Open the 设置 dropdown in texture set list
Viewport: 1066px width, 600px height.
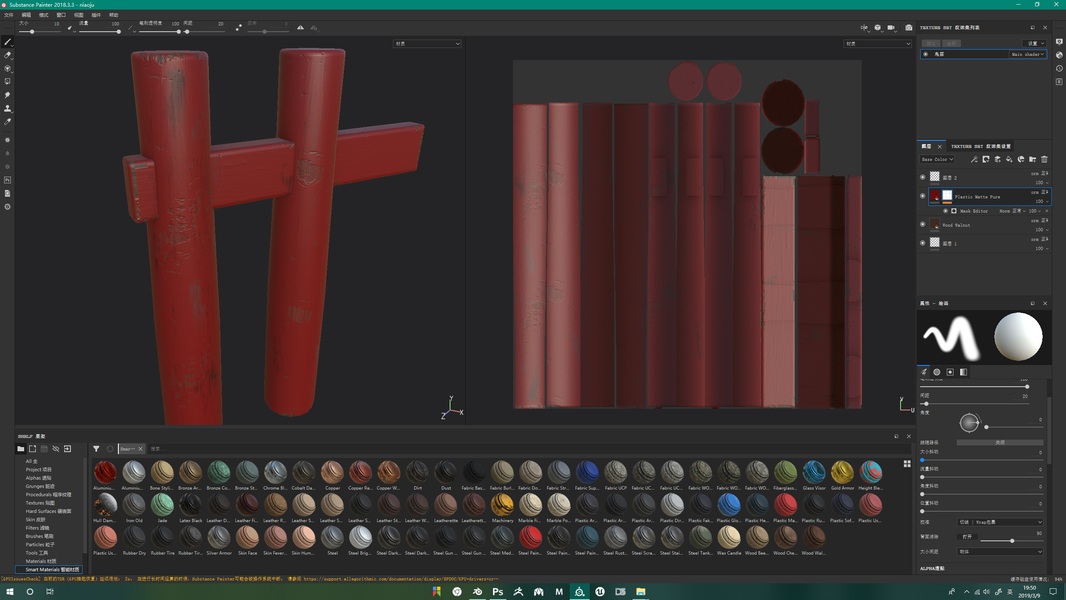point(1034,43)
